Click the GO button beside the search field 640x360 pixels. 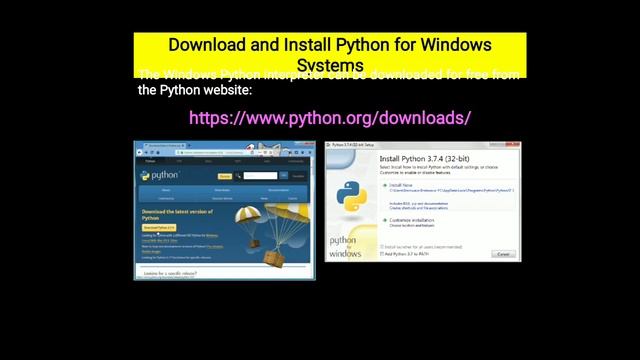pyautogui.click(x=284, y=176)
